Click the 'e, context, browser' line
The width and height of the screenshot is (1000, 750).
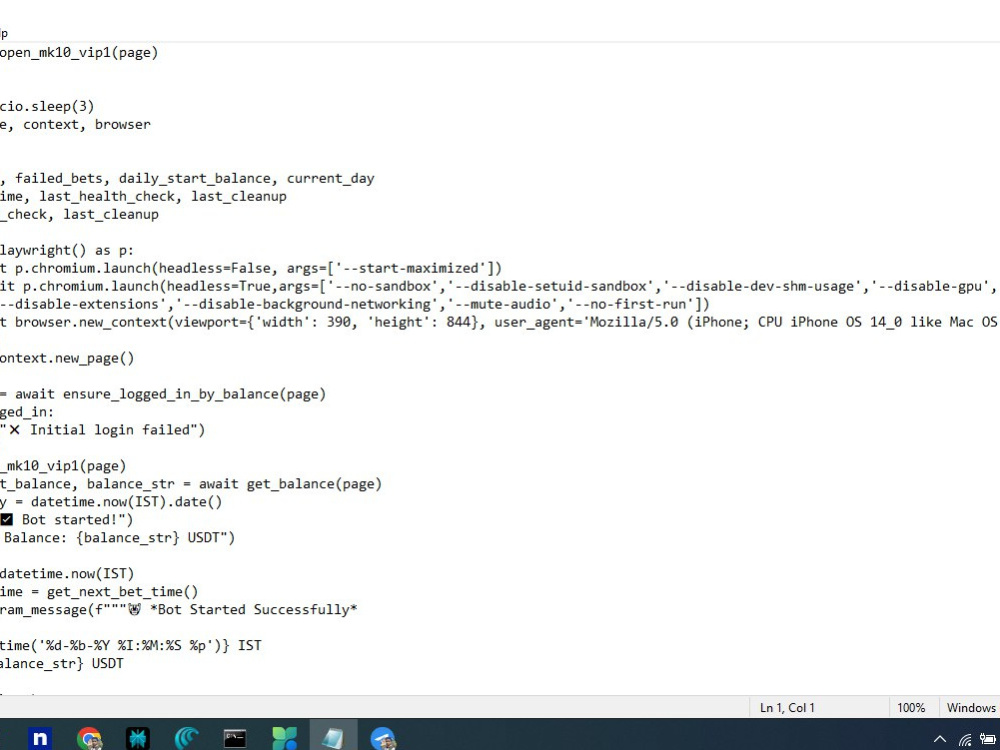click(75, 124)
